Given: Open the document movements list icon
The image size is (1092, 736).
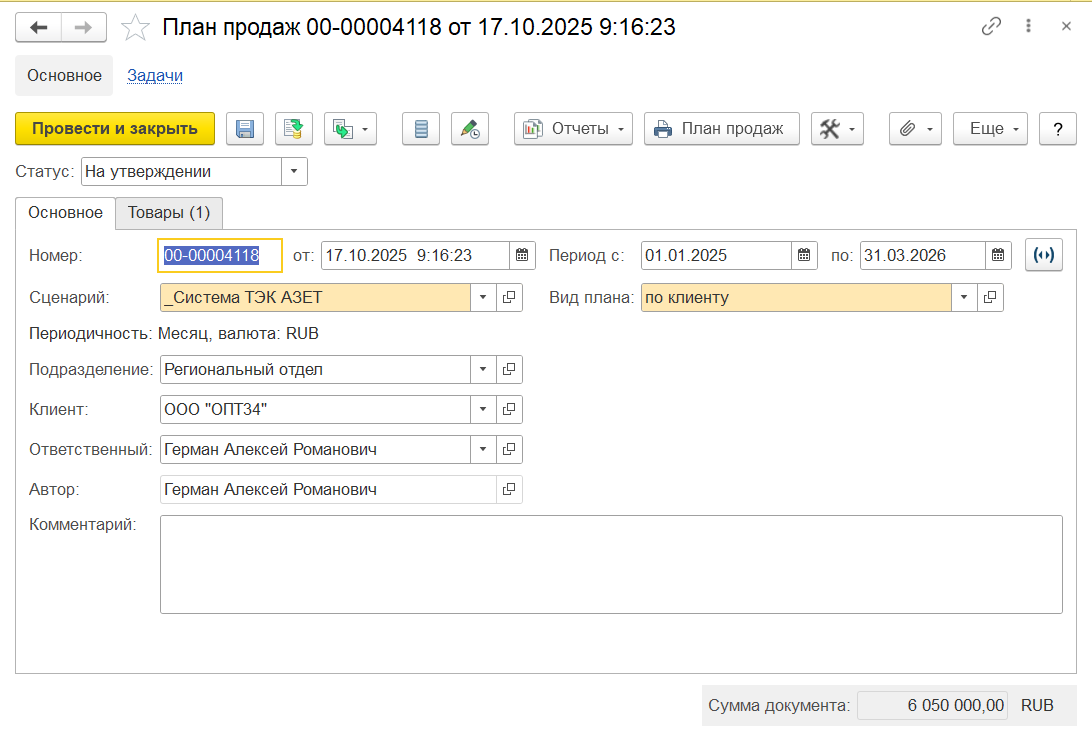Looking at the screenshot, I should point(421,129).
